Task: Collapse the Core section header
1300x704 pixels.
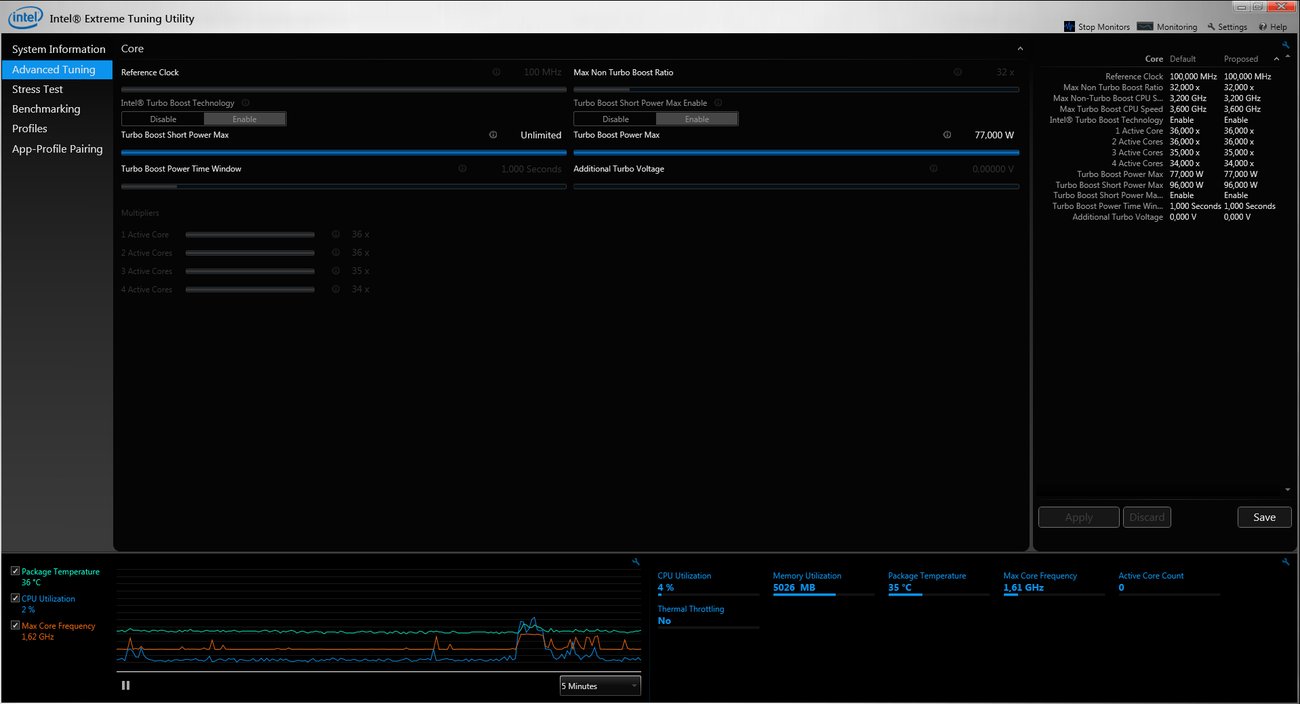Action: coord(1020,48)
